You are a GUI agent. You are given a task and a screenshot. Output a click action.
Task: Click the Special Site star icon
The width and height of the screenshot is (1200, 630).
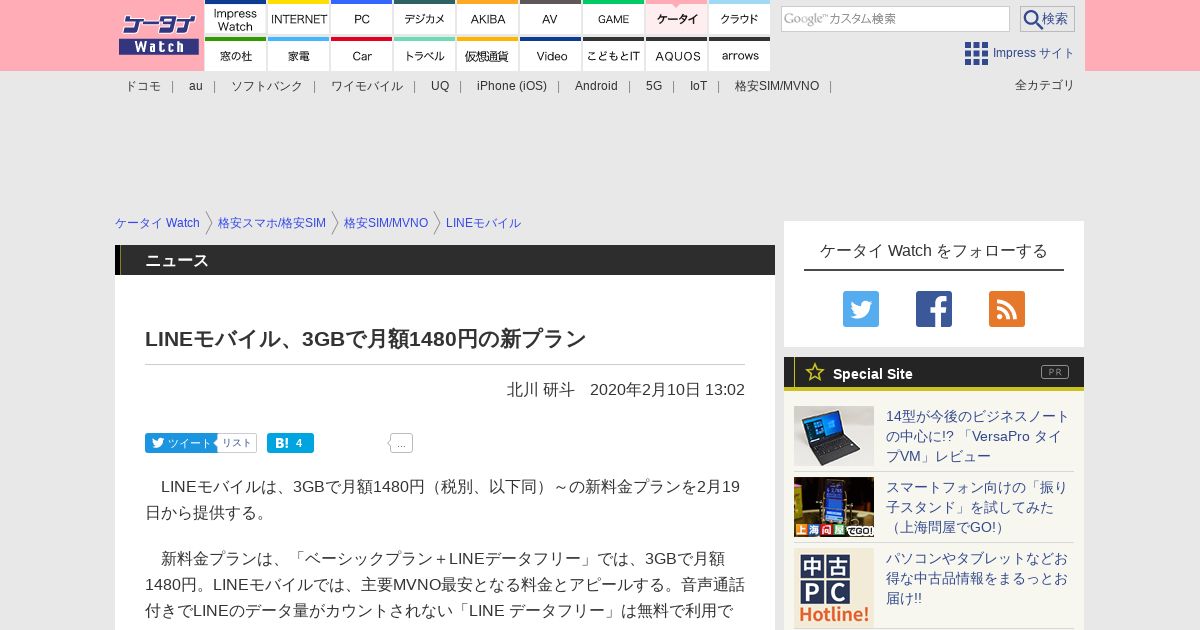815,372
